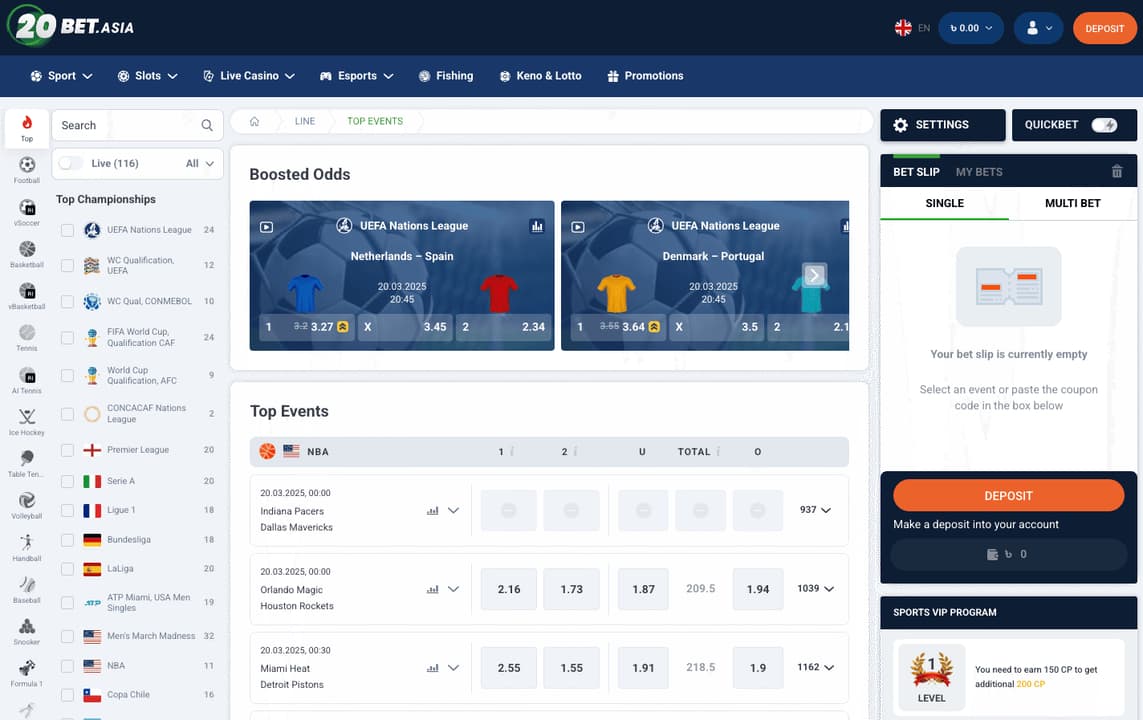This screenshot has height=720, width=1143.
Task: Open Football in the sports sidebar
Action: [x=27, y=168]
